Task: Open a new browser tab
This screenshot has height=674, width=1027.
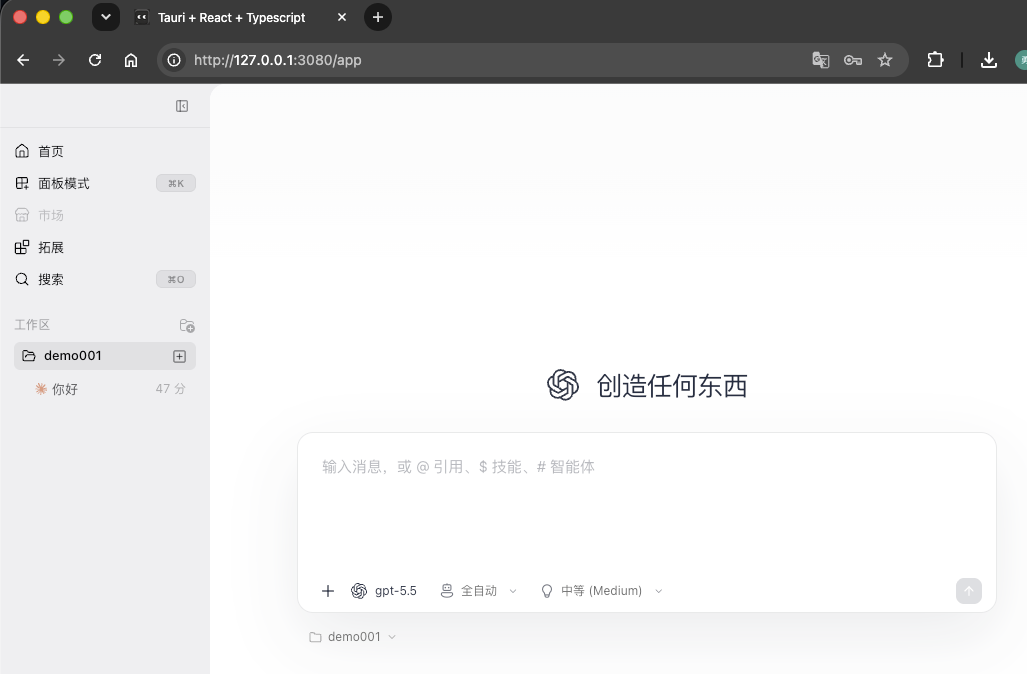Action: click(378, 18)
